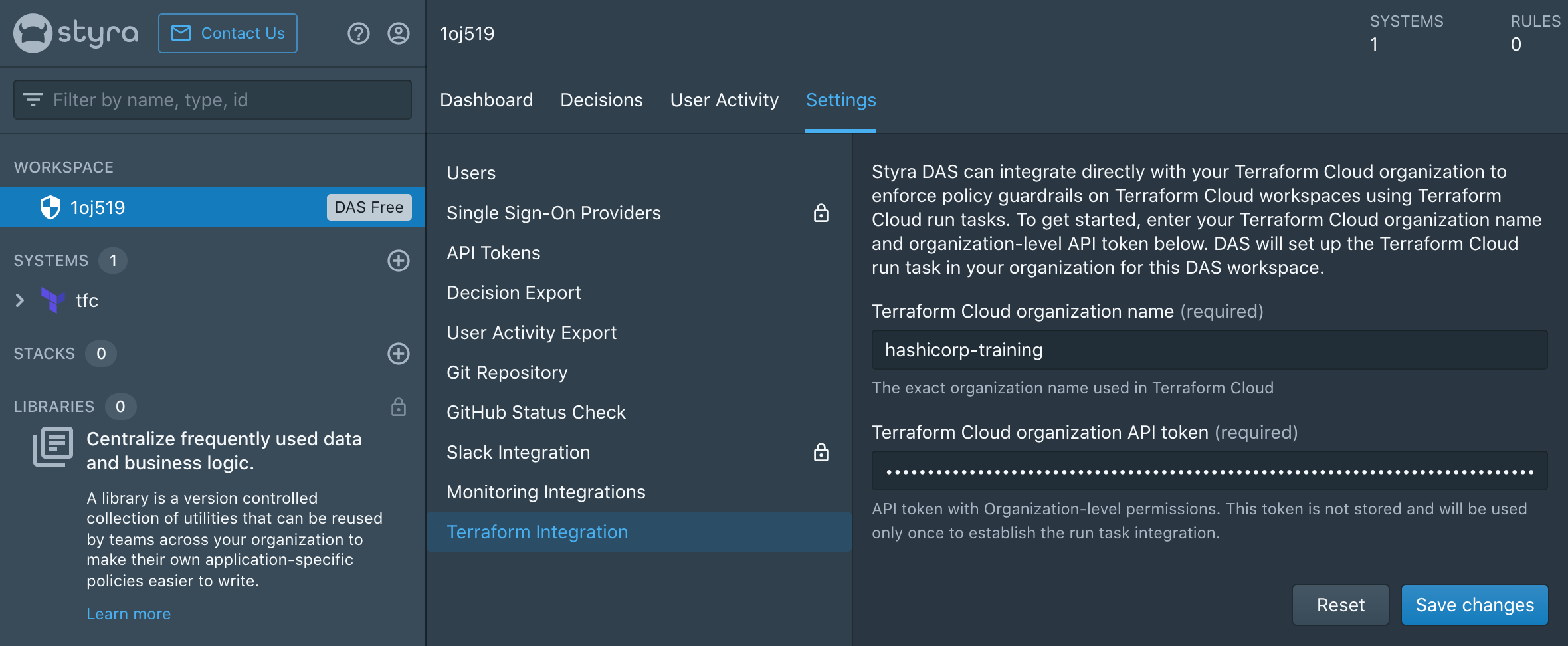Click the add system plus icon
The image size is (1568, 646).
[x=399, y=261]
